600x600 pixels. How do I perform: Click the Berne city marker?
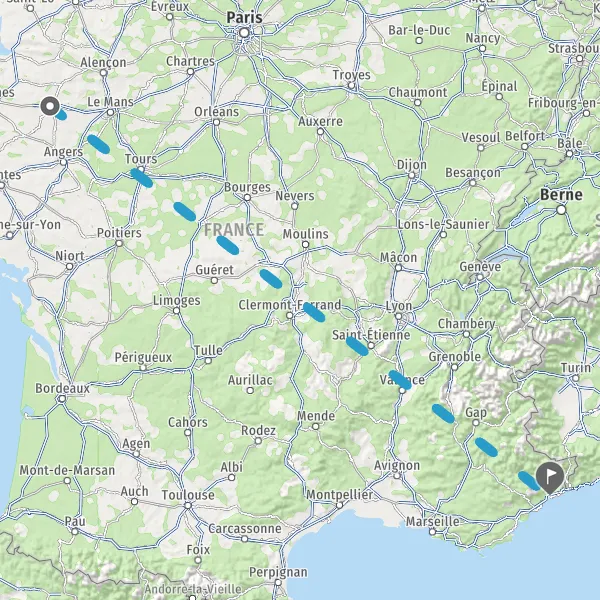(x=561, y=210)
